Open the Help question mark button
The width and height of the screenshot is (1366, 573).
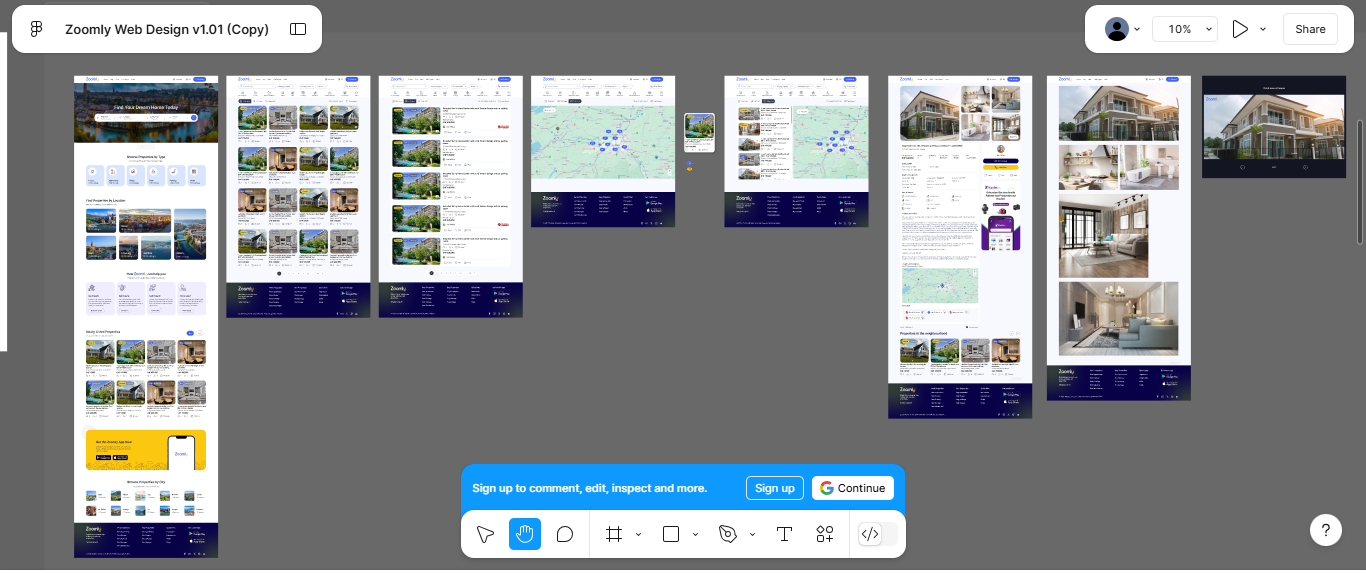click(x=1325, y=530)
